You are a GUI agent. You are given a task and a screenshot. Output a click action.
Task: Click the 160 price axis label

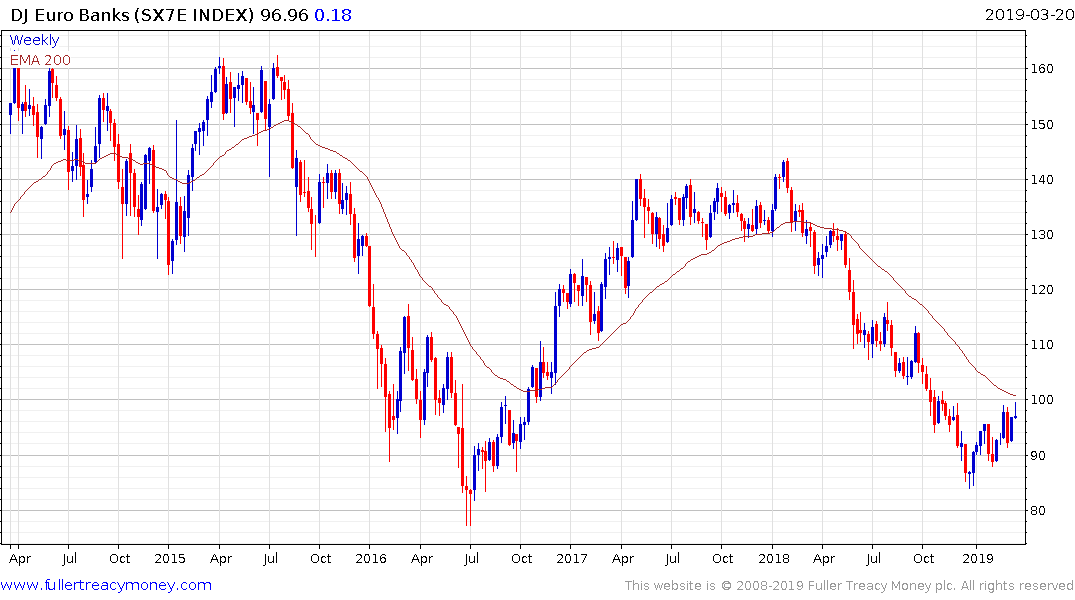point(1042,69)
